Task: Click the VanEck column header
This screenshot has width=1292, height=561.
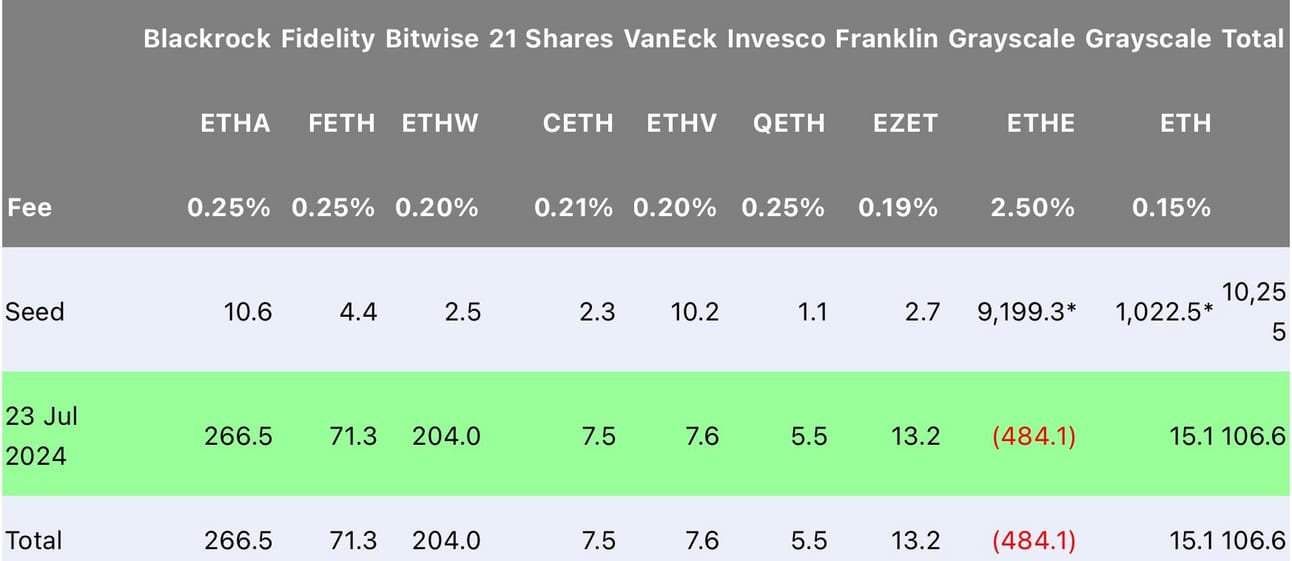Action: coord(670,39)
